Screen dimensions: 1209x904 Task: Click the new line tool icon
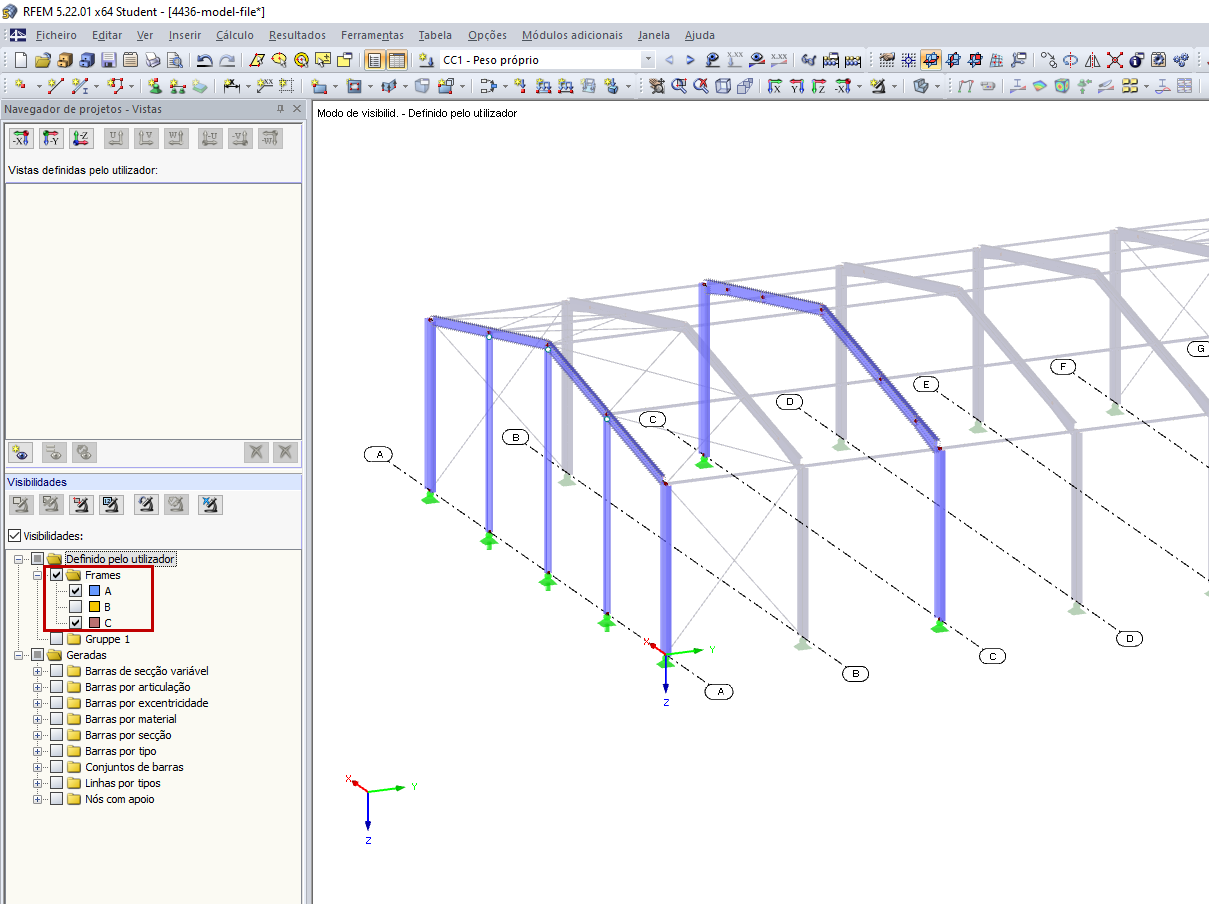tap(55, 86)
